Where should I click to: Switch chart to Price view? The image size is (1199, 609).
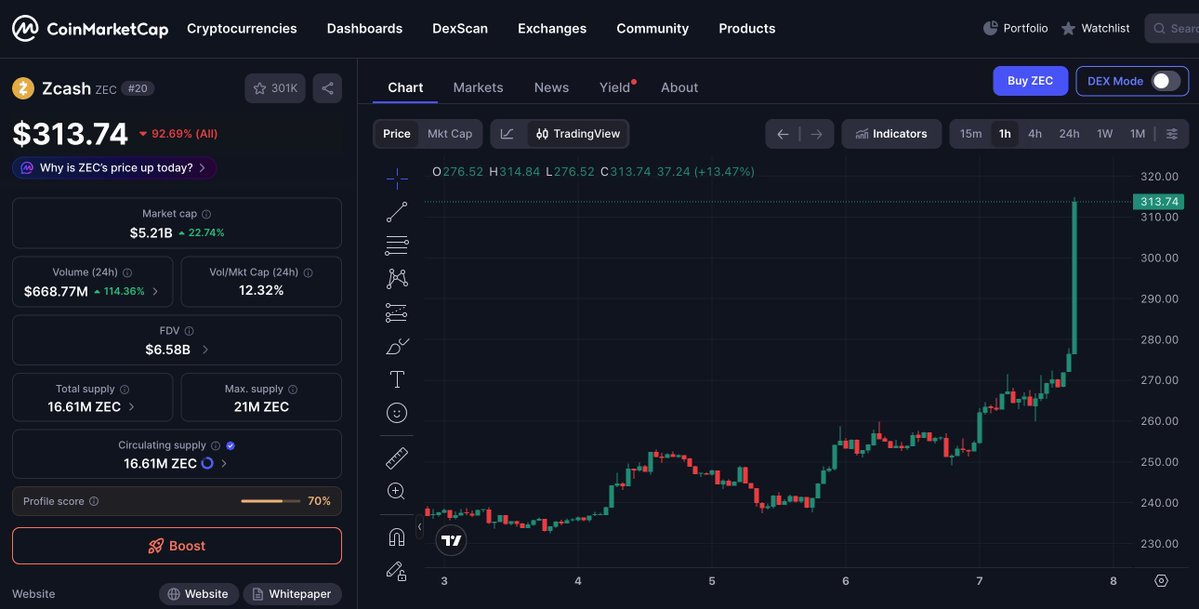[x=396, y=134]
